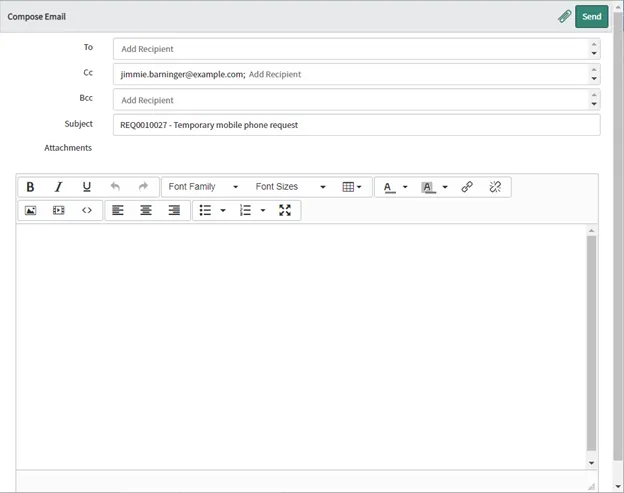Open the Font Family dropdown
The width and height of the screenshot is (624, 493).
tap(203, 187)
